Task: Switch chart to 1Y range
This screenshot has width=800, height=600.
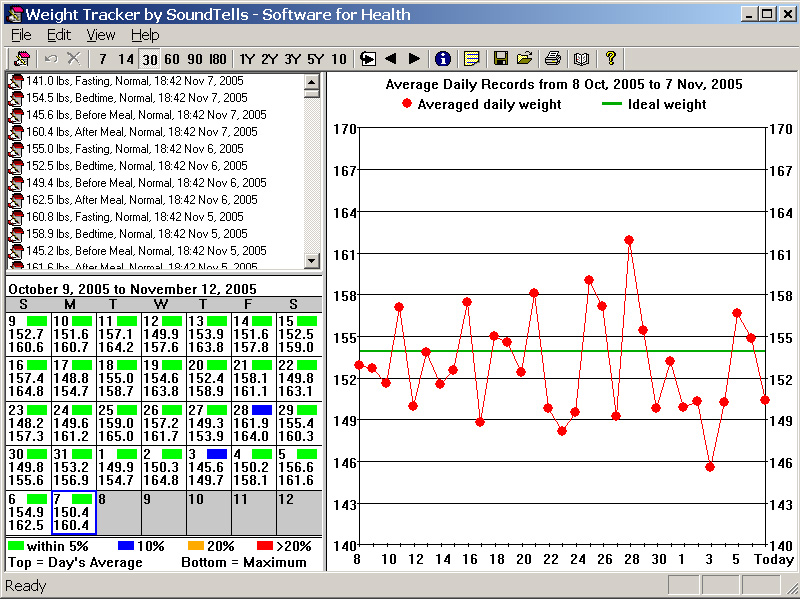Action: tap(247, 59)
